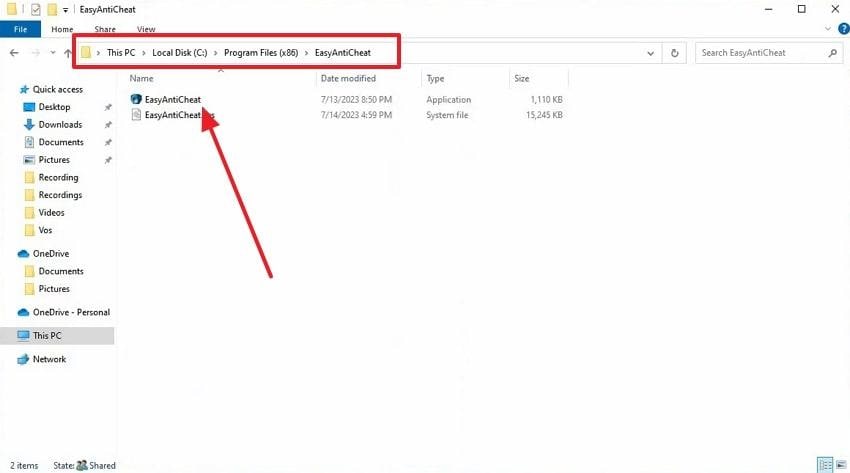Open the Help question mark icon
Image resolution: width=850 pixels, height=473 pixels.
point(843,29)
